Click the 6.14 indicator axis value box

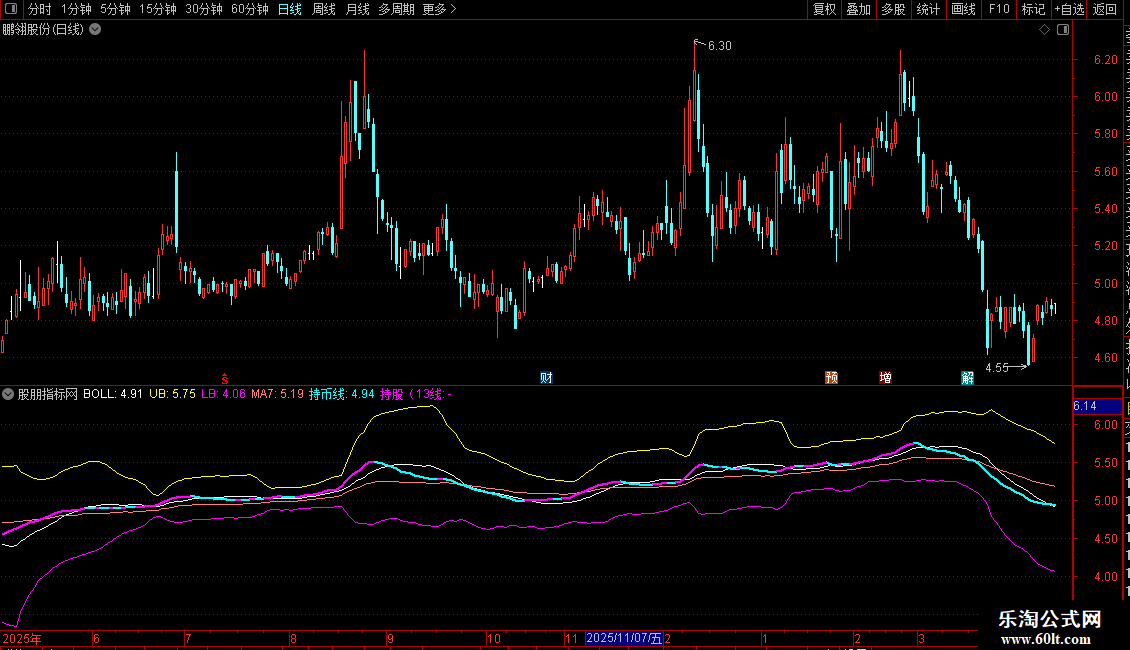tap(1097, 406)
